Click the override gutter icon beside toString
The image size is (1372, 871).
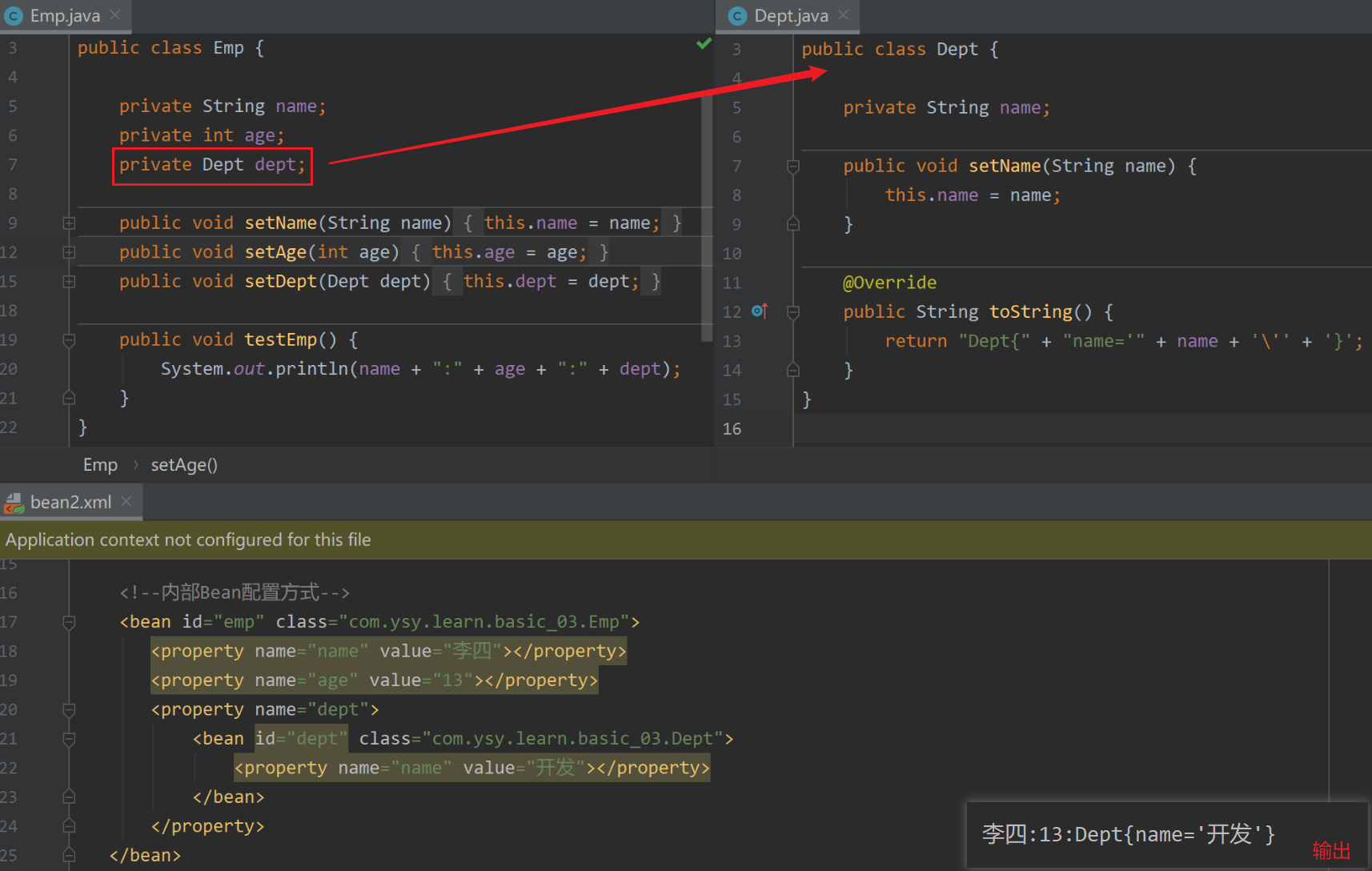[760, 311]
